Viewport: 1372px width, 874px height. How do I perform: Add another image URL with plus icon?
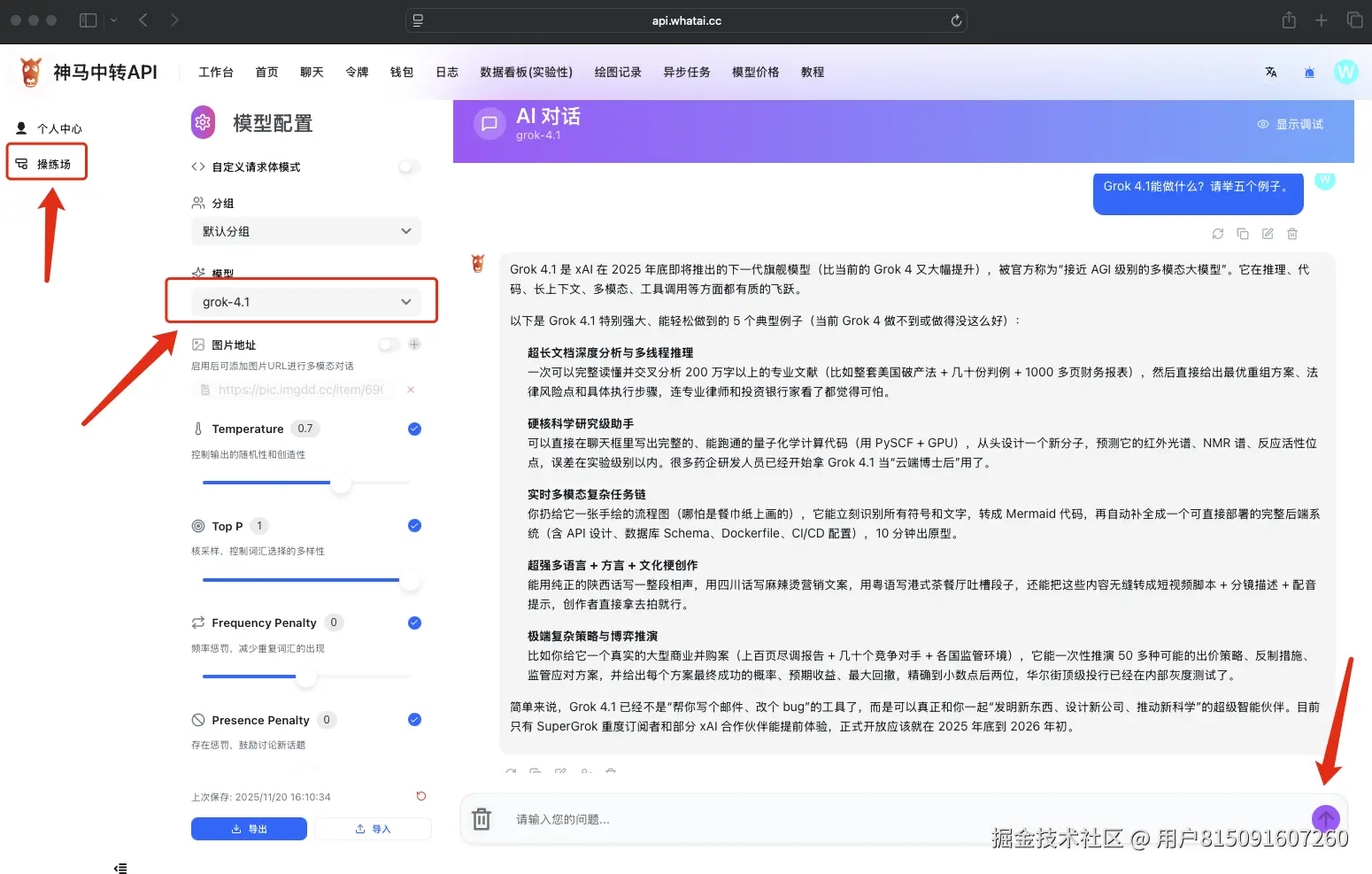tap(414, 344)
